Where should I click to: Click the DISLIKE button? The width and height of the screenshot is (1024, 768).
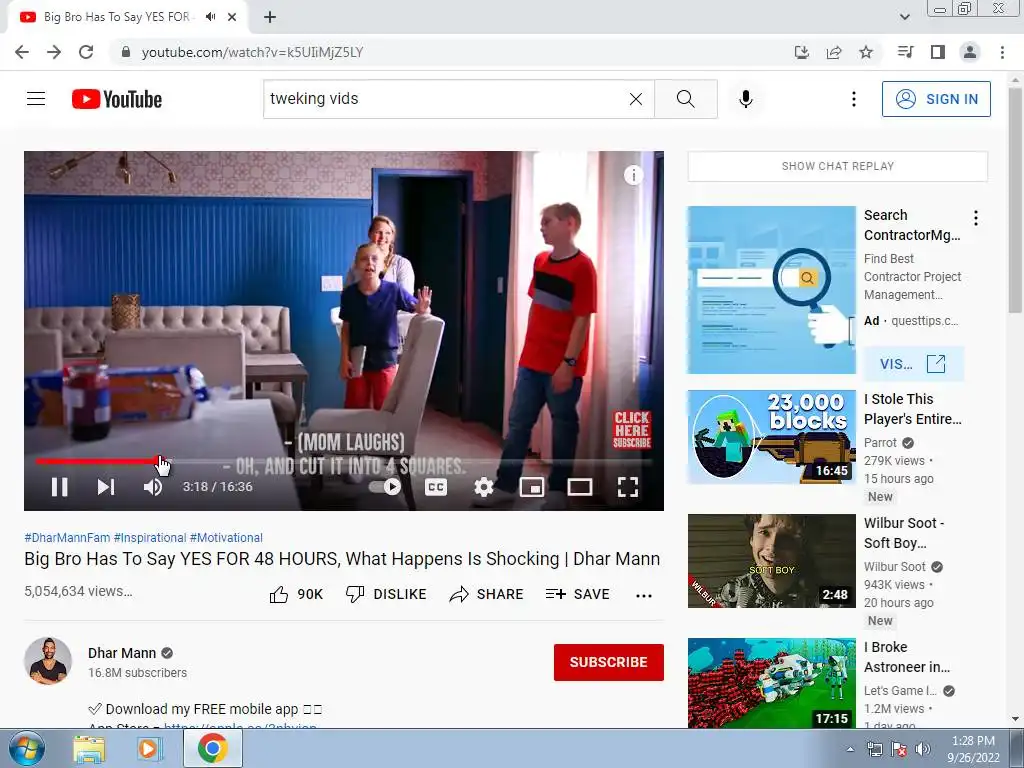click(385, 594)
